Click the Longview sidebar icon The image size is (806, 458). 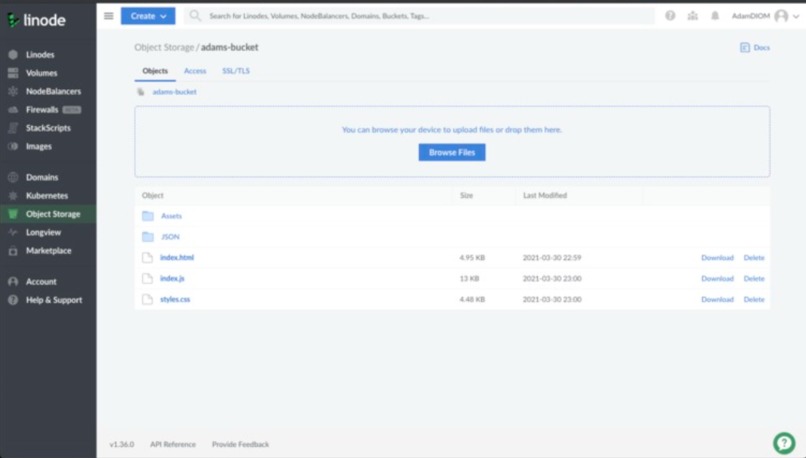click(13, 232)
